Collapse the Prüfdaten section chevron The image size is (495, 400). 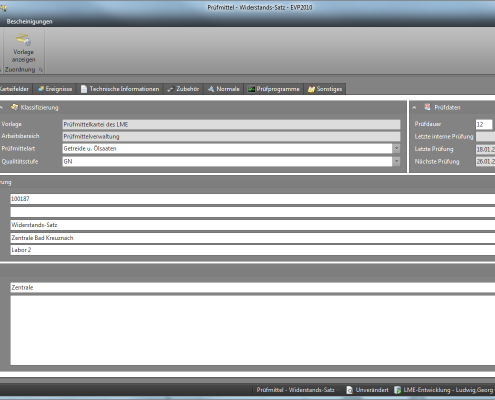[x=414, y=108]
